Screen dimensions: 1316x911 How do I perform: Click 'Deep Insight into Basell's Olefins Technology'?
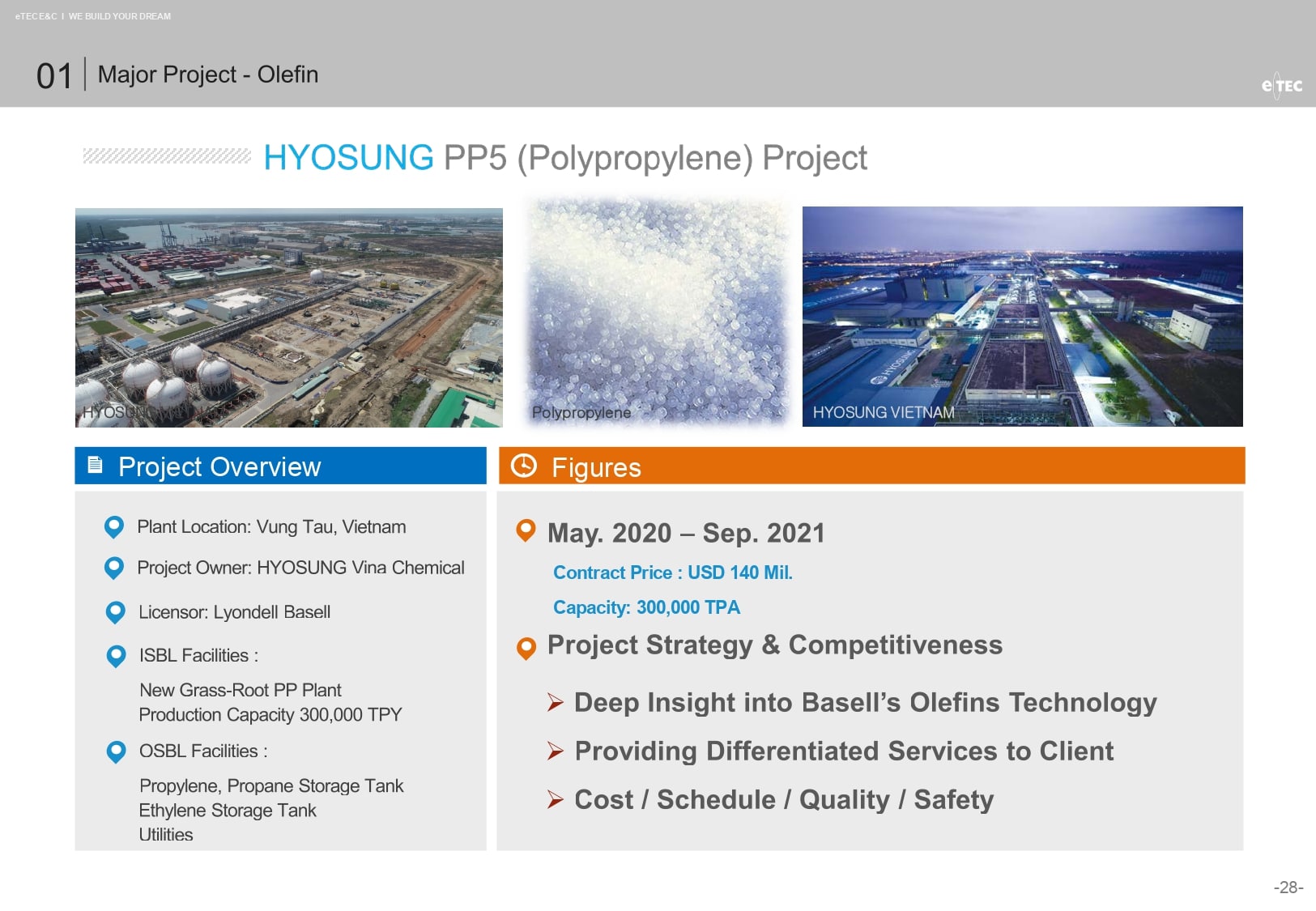[866, 703]
